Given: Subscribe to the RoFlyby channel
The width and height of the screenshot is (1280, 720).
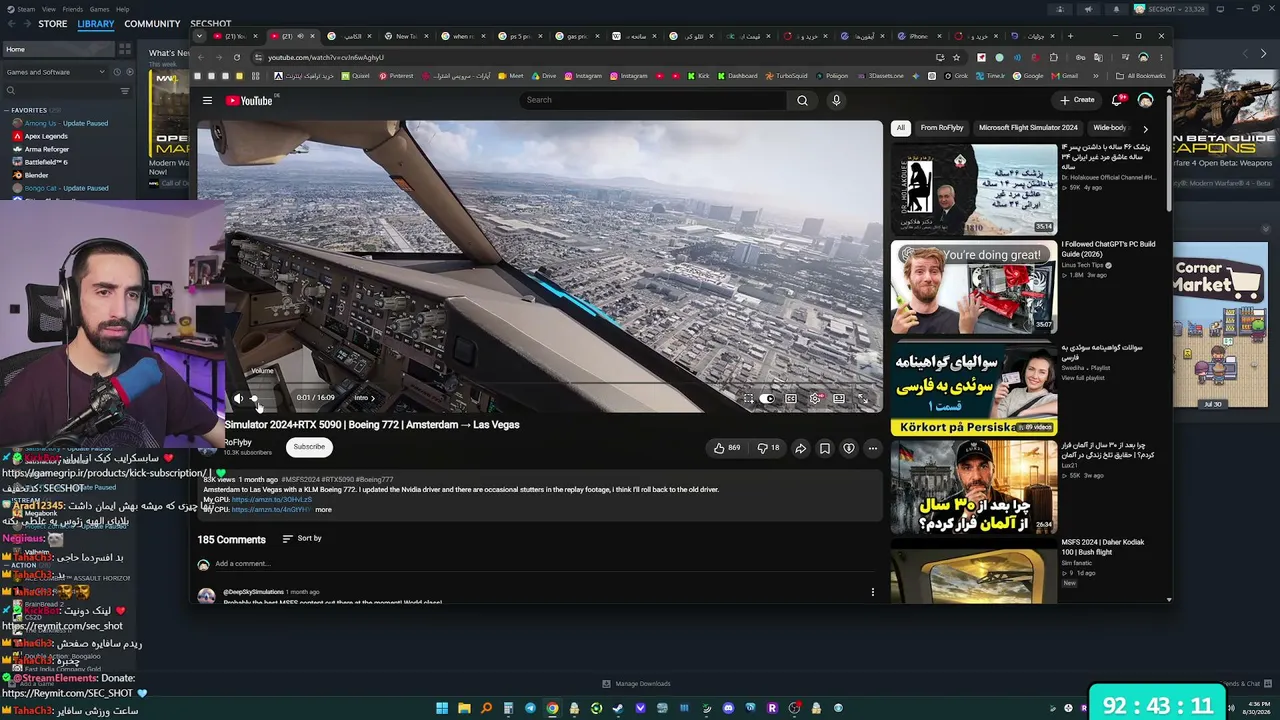Looking at the screenshot, I should (309, 447).
